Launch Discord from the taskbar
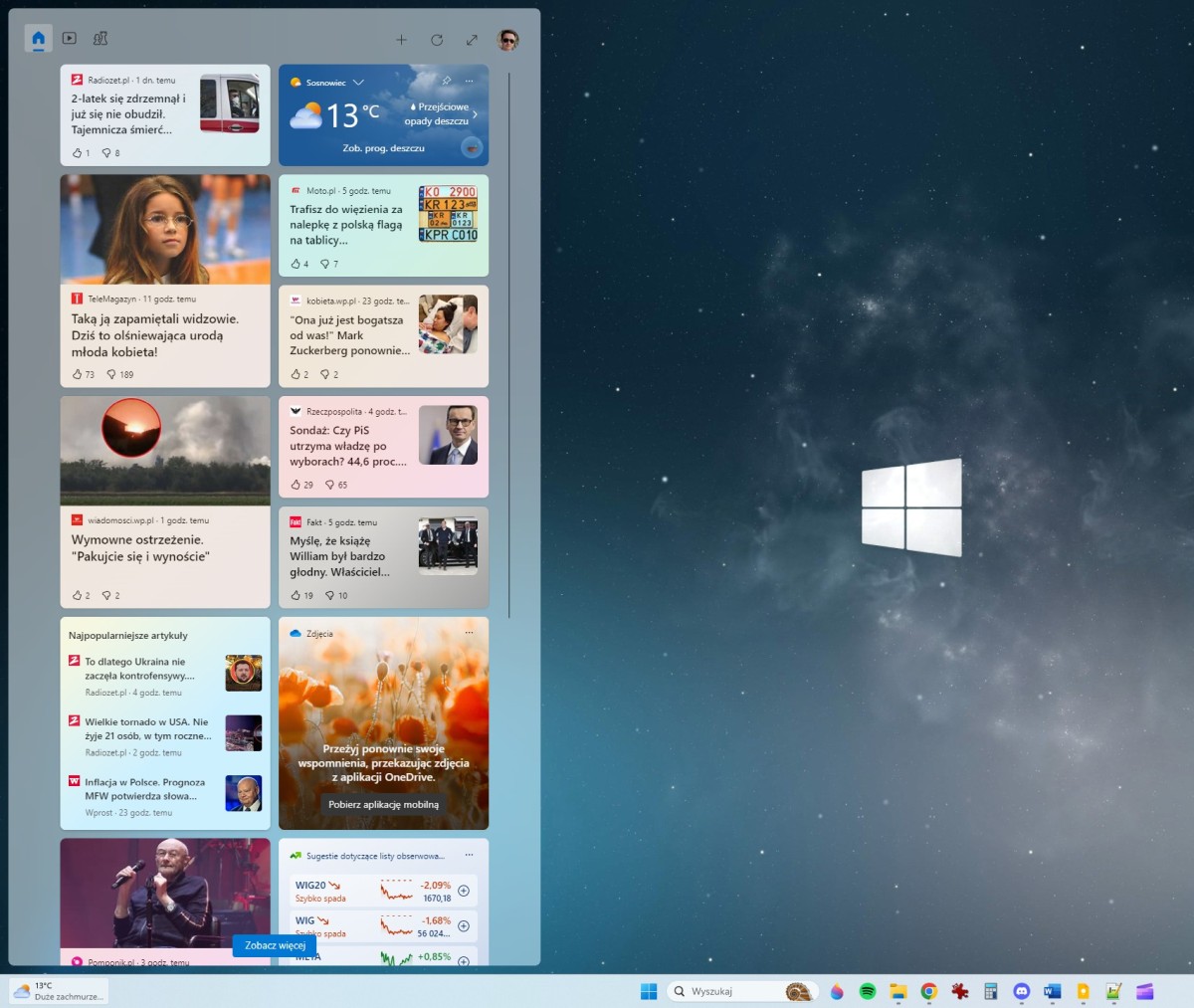This screenshot has width=1194, height=1008. 1020,991
